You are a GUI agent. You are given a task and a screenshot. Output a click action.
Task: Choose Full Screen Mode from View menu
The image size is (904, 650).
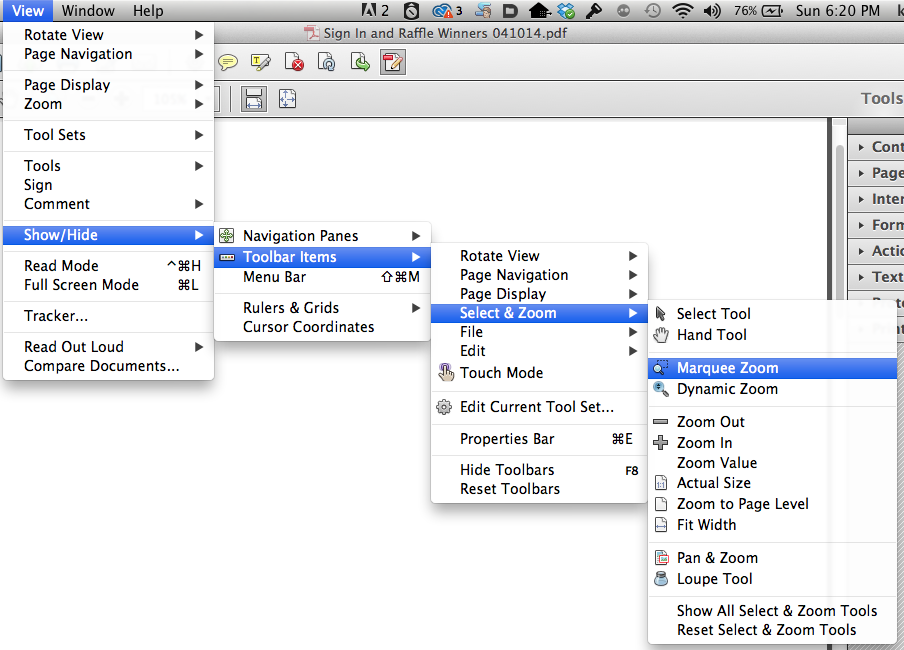[x=108, y=284]
